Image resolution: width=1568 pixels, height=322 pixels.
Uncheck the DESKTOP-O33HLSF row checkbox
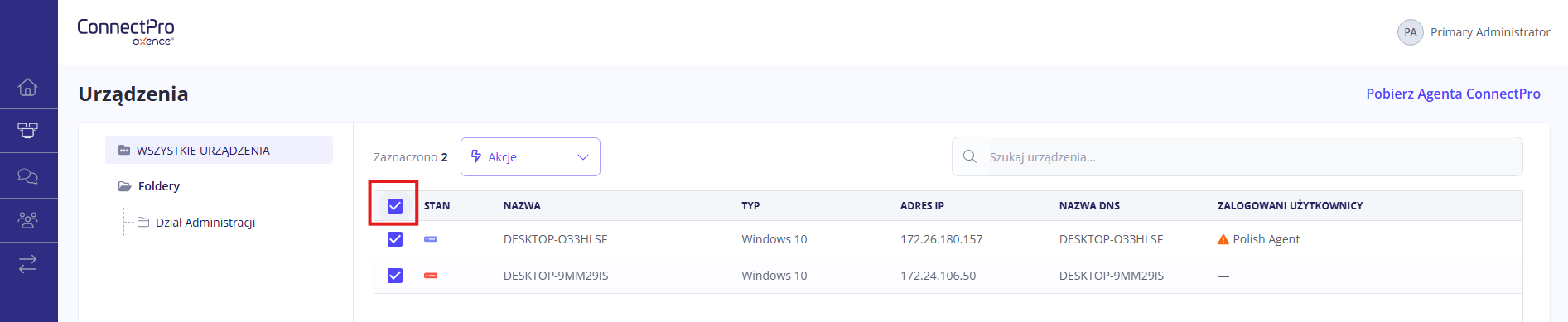pyautogui.click(x=395, y=239)
